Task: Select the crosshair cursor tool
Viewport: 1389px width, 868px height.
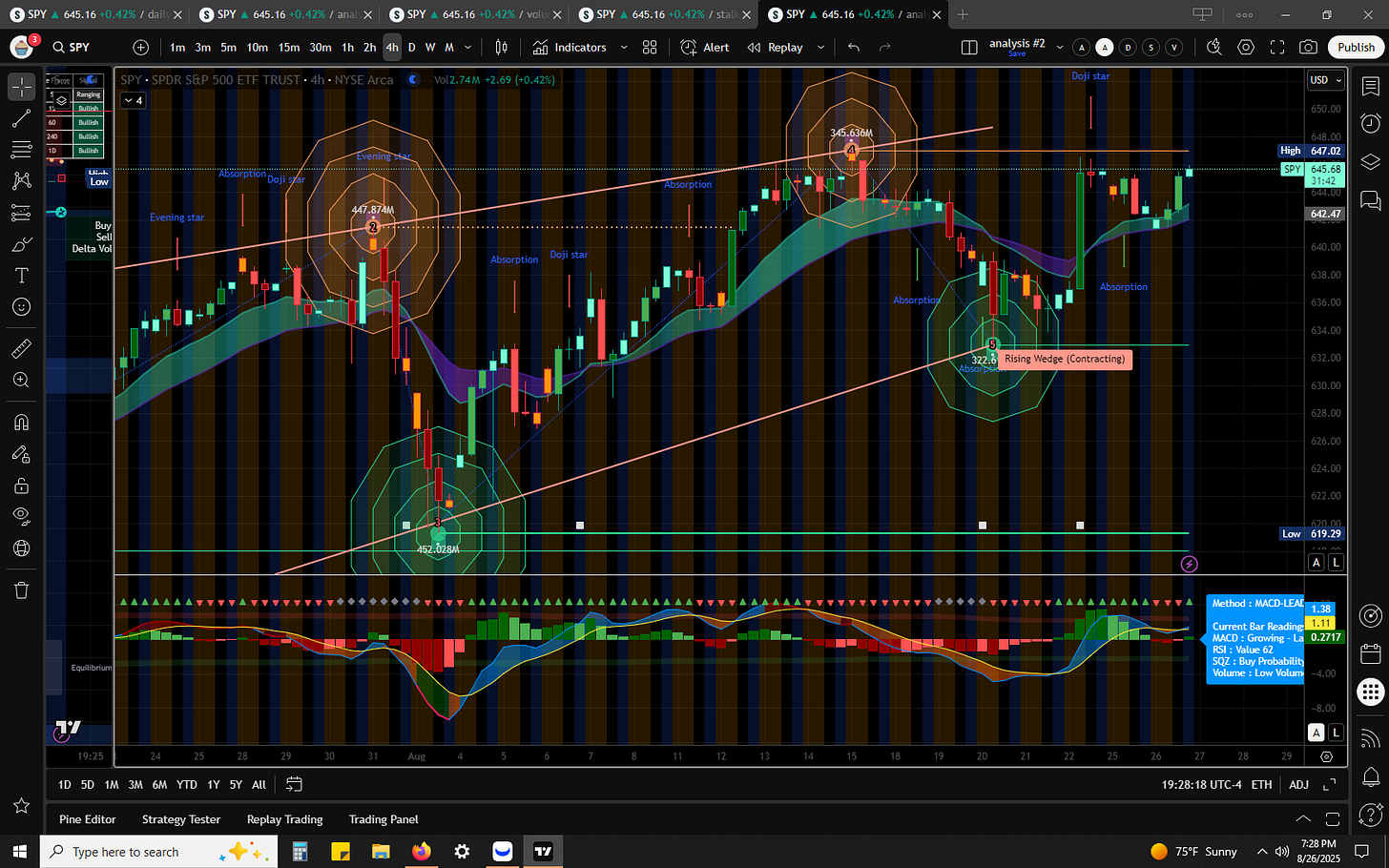Action: 21,87
